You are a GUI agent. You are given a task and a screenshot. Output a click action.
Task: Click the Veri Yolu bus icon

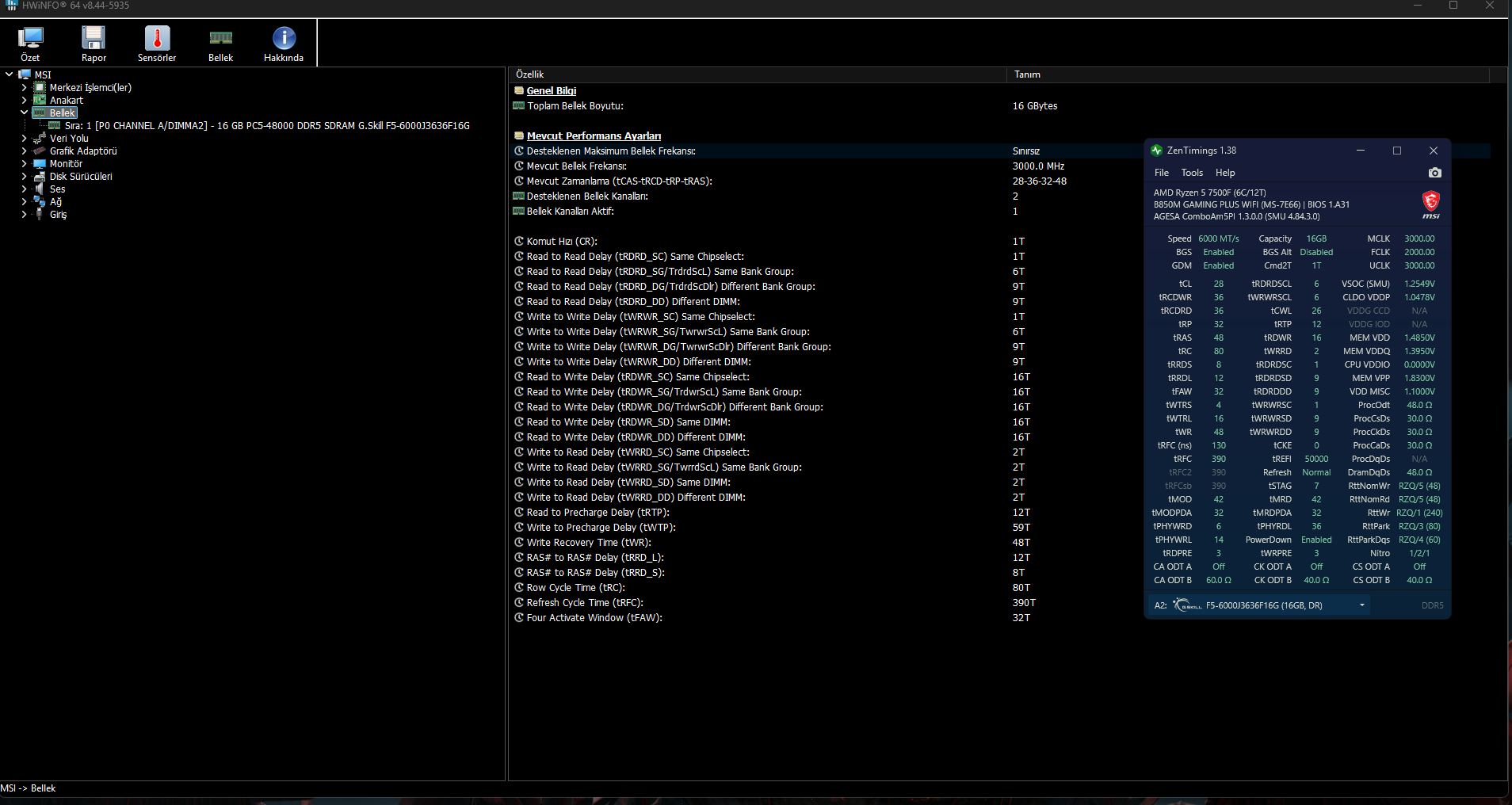coord(40,138)
